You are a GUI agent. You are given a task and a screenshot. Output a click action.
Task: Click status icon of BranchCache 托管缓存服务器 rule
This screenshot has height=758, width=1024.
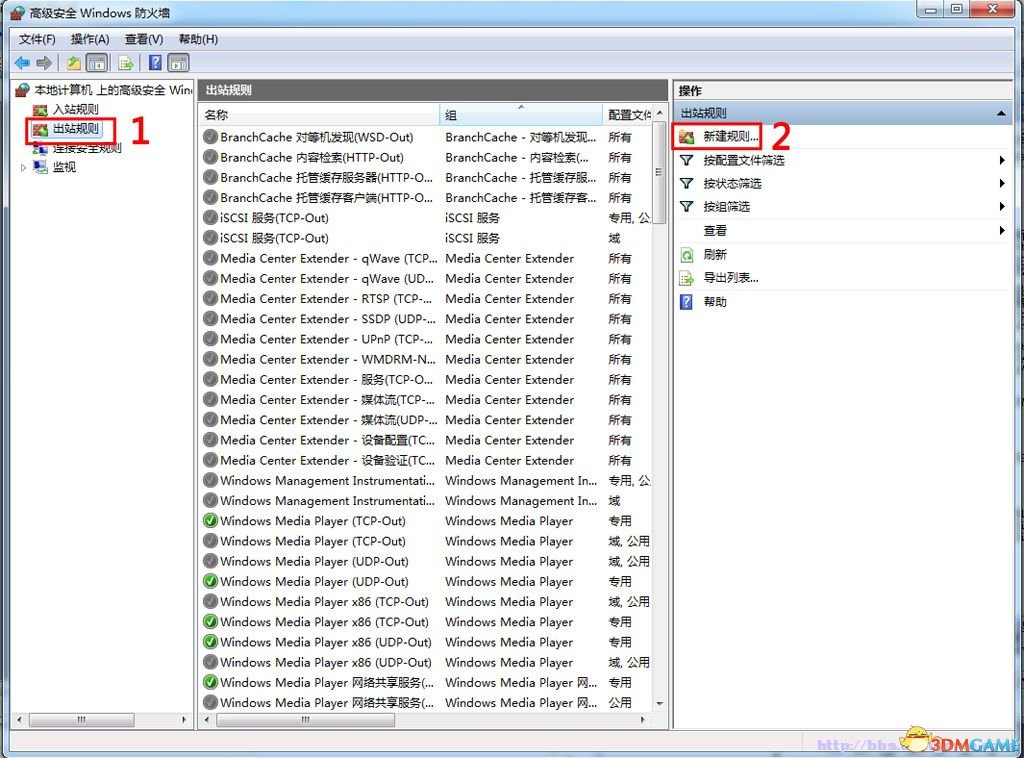coord(210,178)
